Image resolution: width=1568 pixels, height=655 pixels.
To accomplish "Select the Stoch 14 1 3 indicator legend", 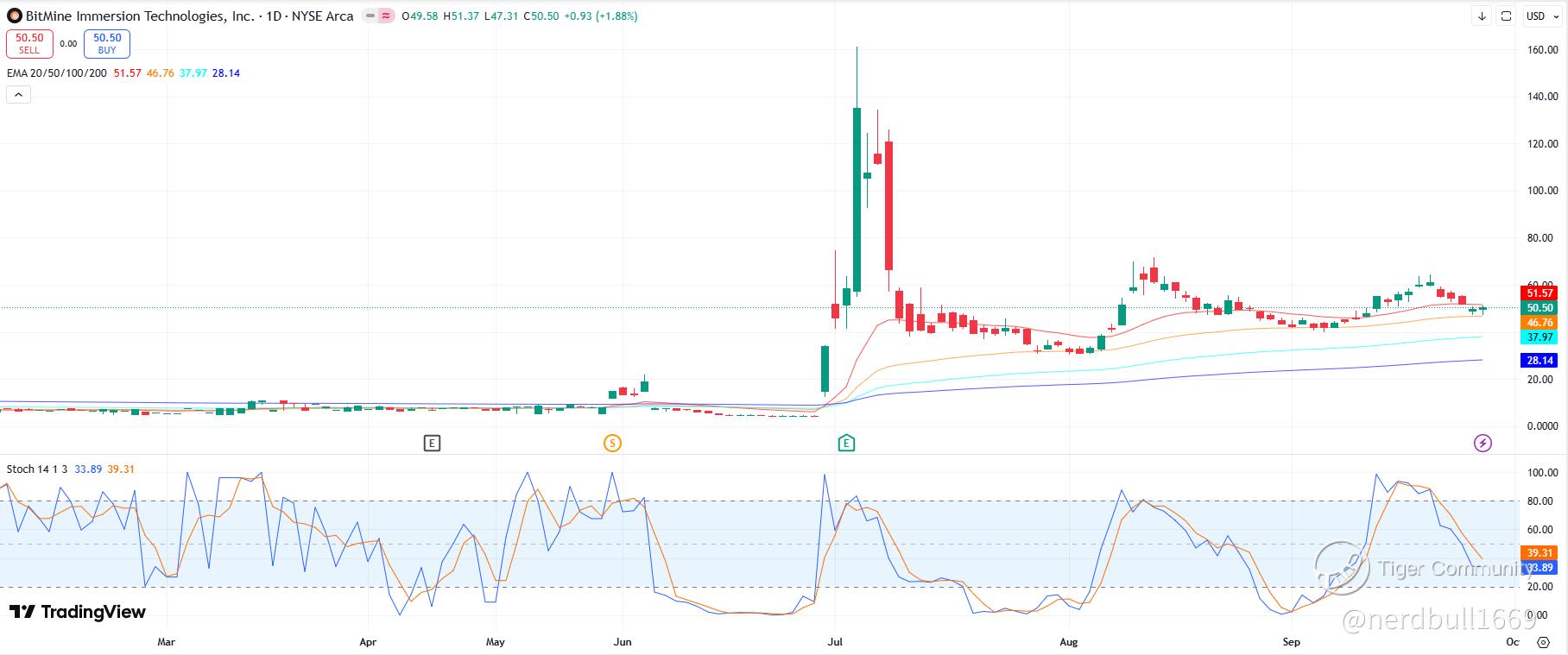I will [x=38, y=469].
